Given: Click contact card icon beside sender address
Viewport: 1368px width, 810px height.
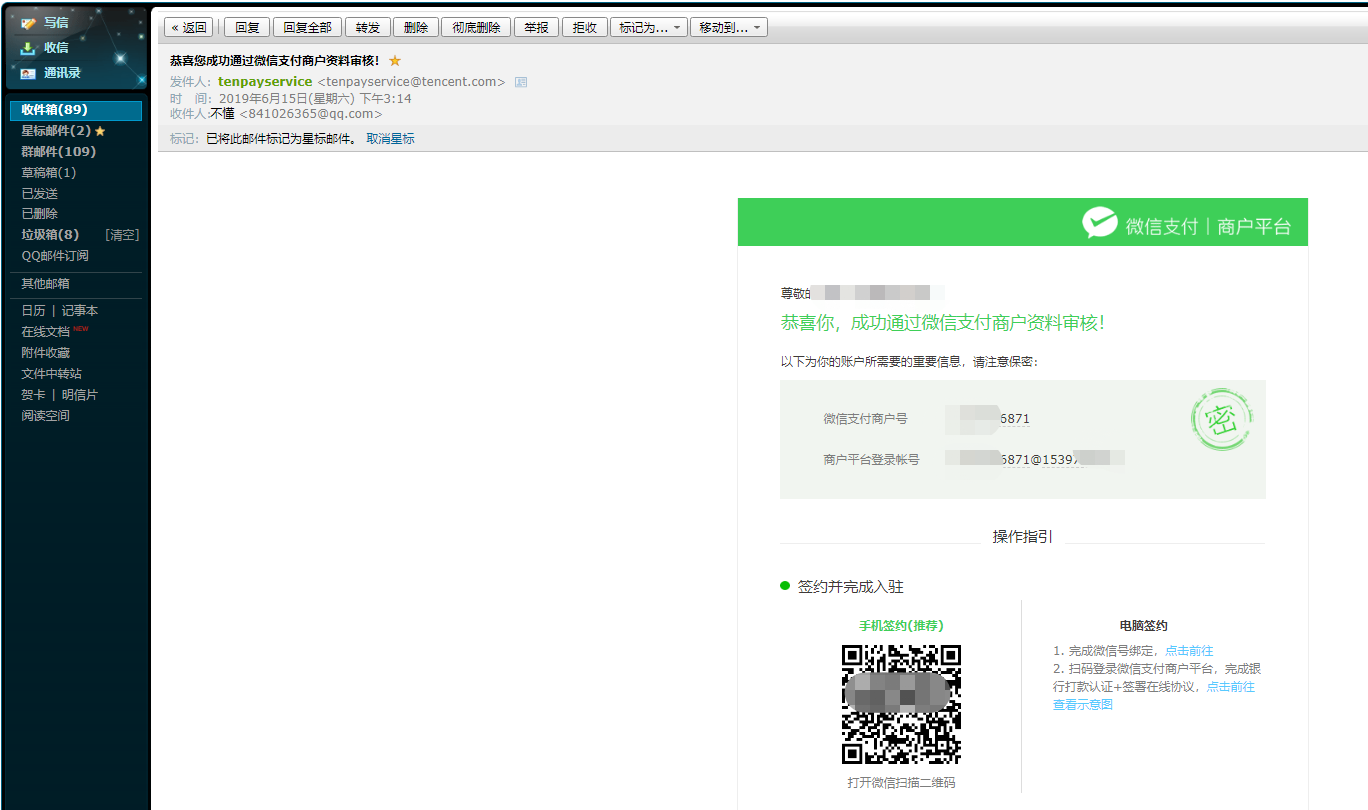Looking at the screenshot, I should point(521,82).
